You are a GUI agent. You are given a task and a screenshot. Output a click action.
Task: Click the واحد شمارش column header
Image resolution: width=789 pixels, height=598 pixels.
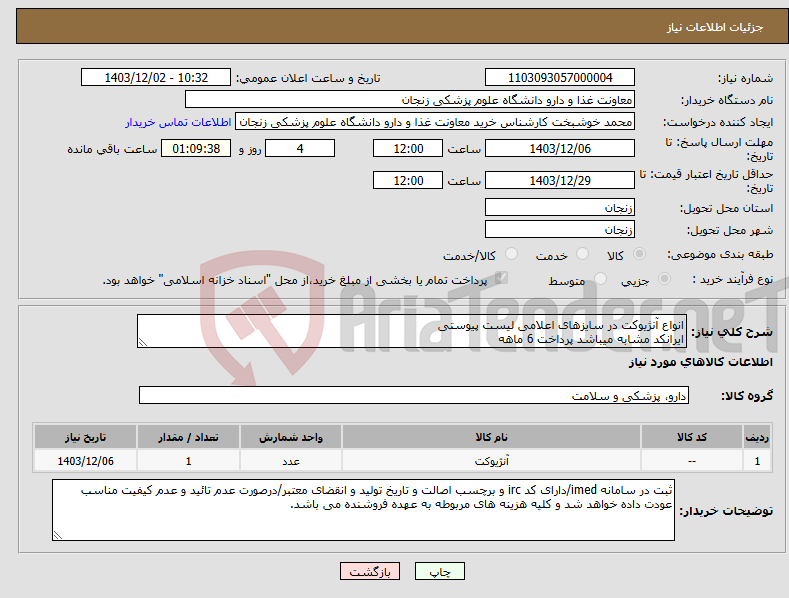pos(291,437)
